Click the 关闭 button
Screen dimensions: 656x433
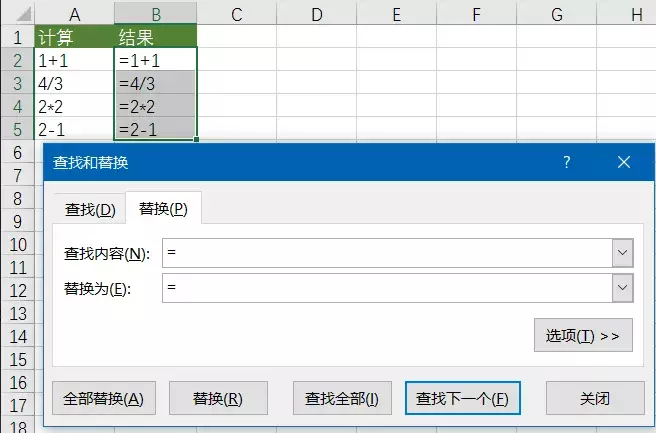tap(594, 398)
